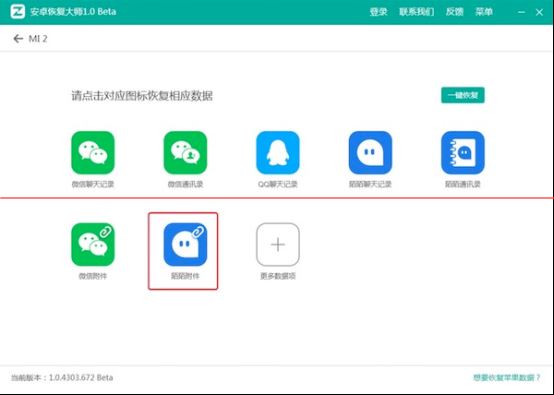554x395 pixels.
Task: Click the 更多数据项 label
Action: click(x=278, y=276)
